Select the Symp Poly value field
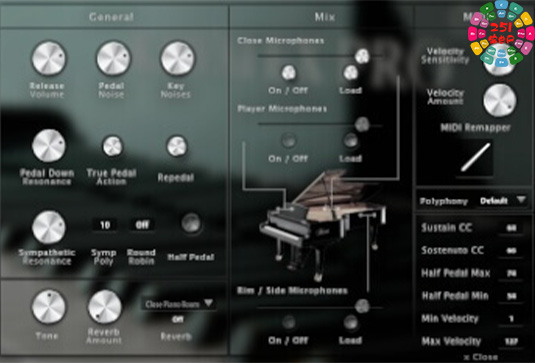The width and height of the screenshot is (535, 363). pyautogui.click(x=105, y=225)
